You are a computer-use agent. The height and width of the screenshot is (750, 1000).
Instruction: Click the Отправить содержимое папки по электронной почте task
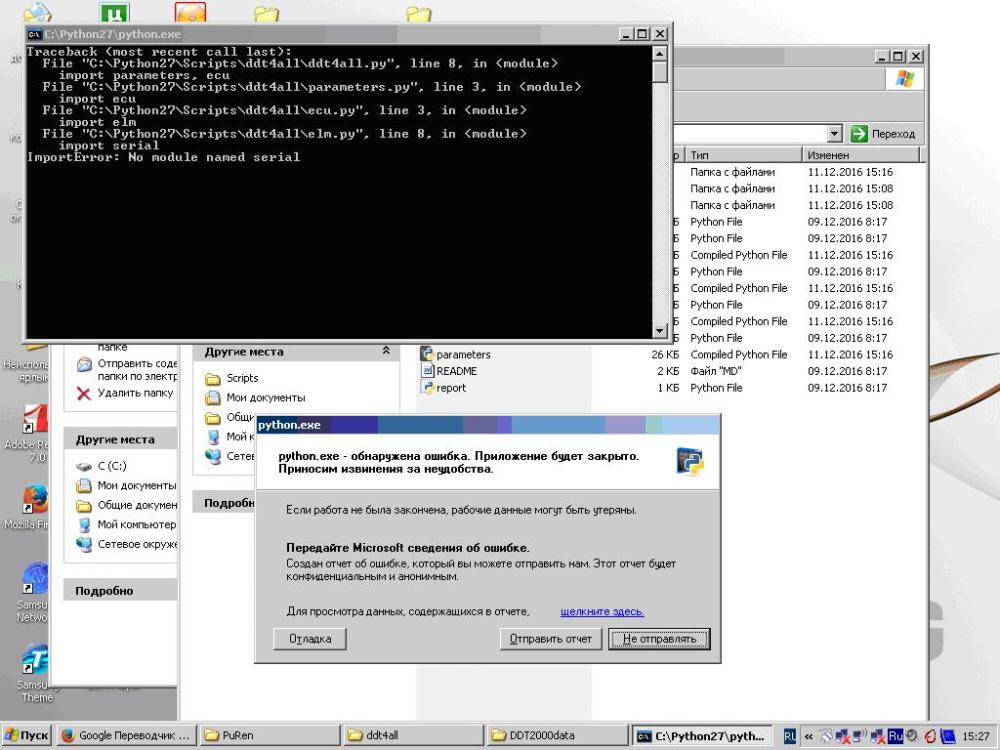pyautogui.click(x=127, y=370)
